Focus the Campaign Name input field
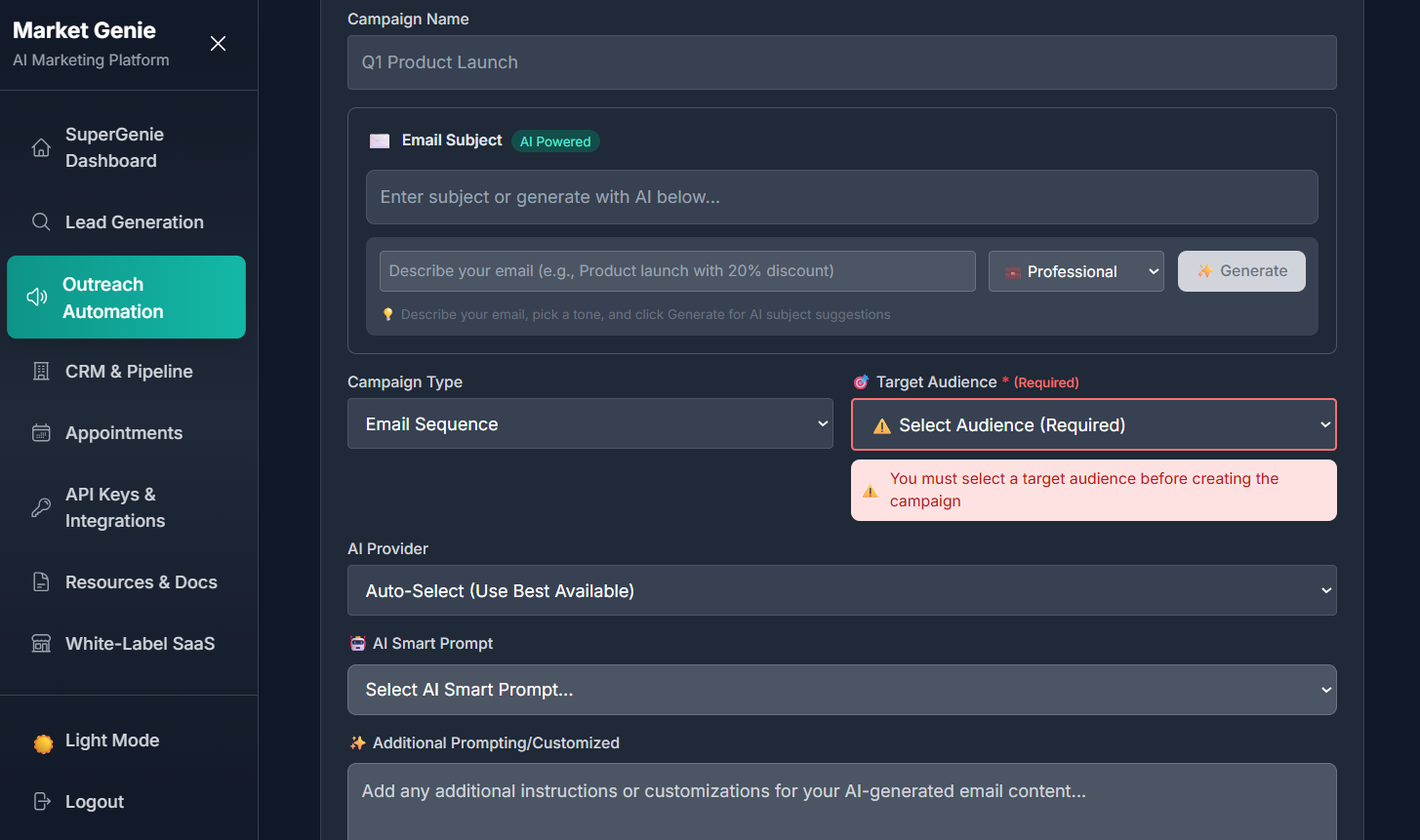The height and width of the screenshot is (840, 1420). (841, 62)
